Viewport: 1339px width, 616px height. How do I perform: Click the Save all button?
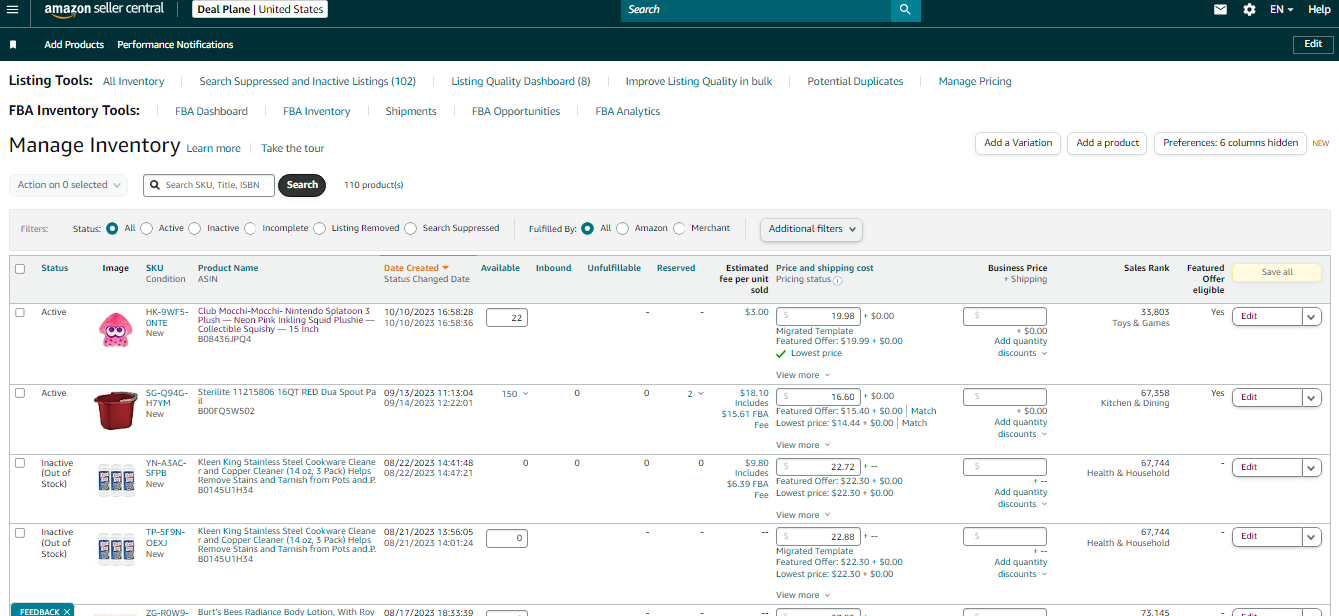pos(1277,272)
